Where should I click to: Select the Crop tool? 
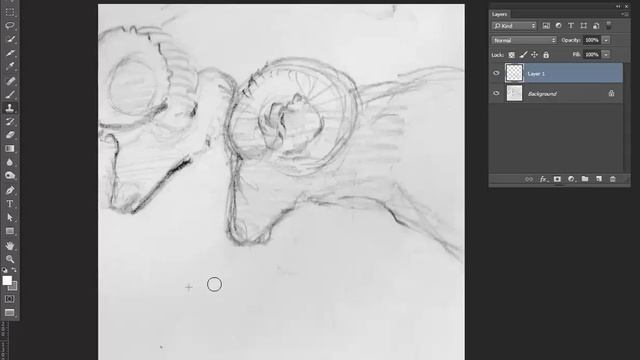click(10, 53)
